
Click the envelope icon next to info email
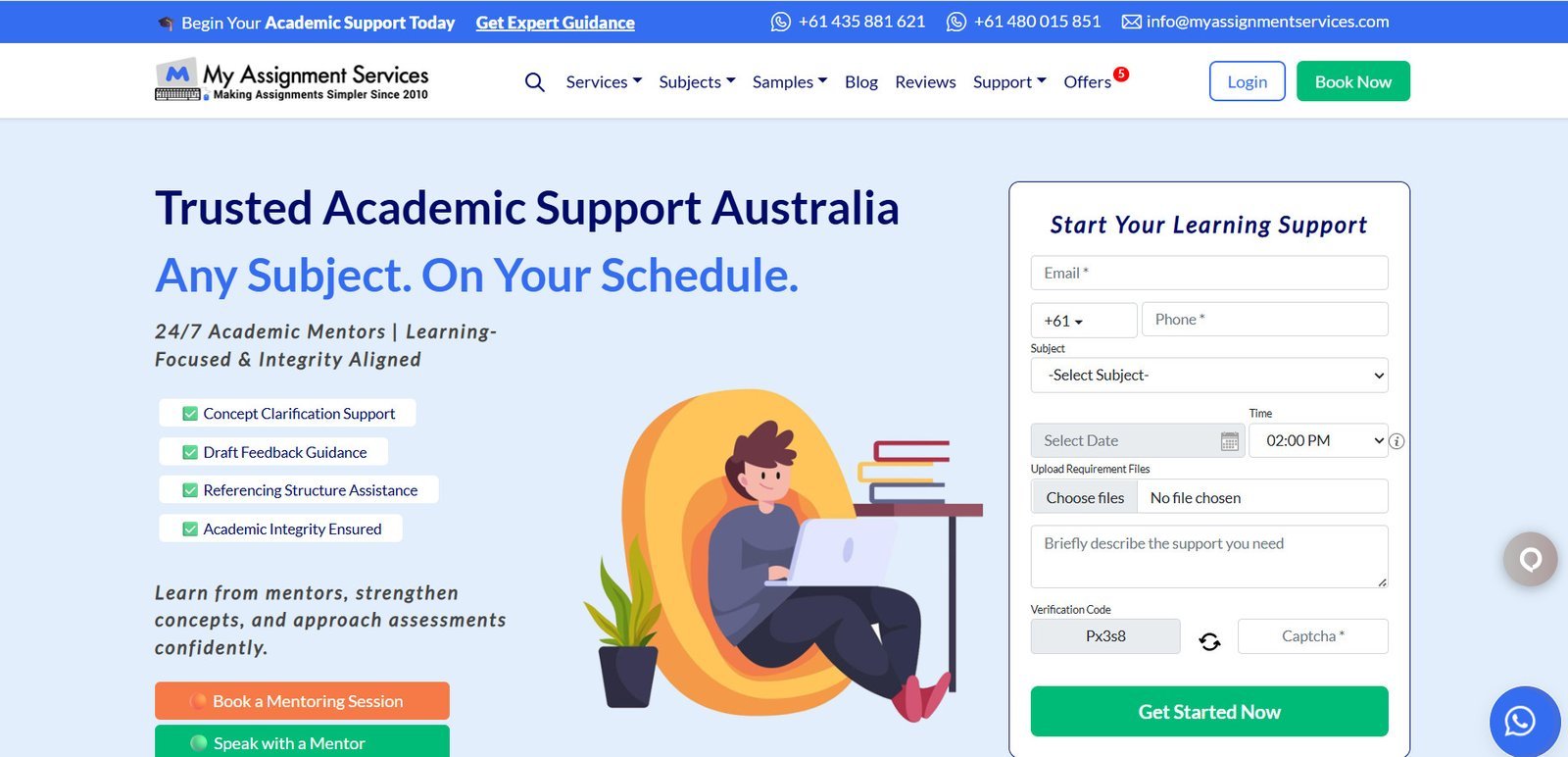click(1131, 22)
